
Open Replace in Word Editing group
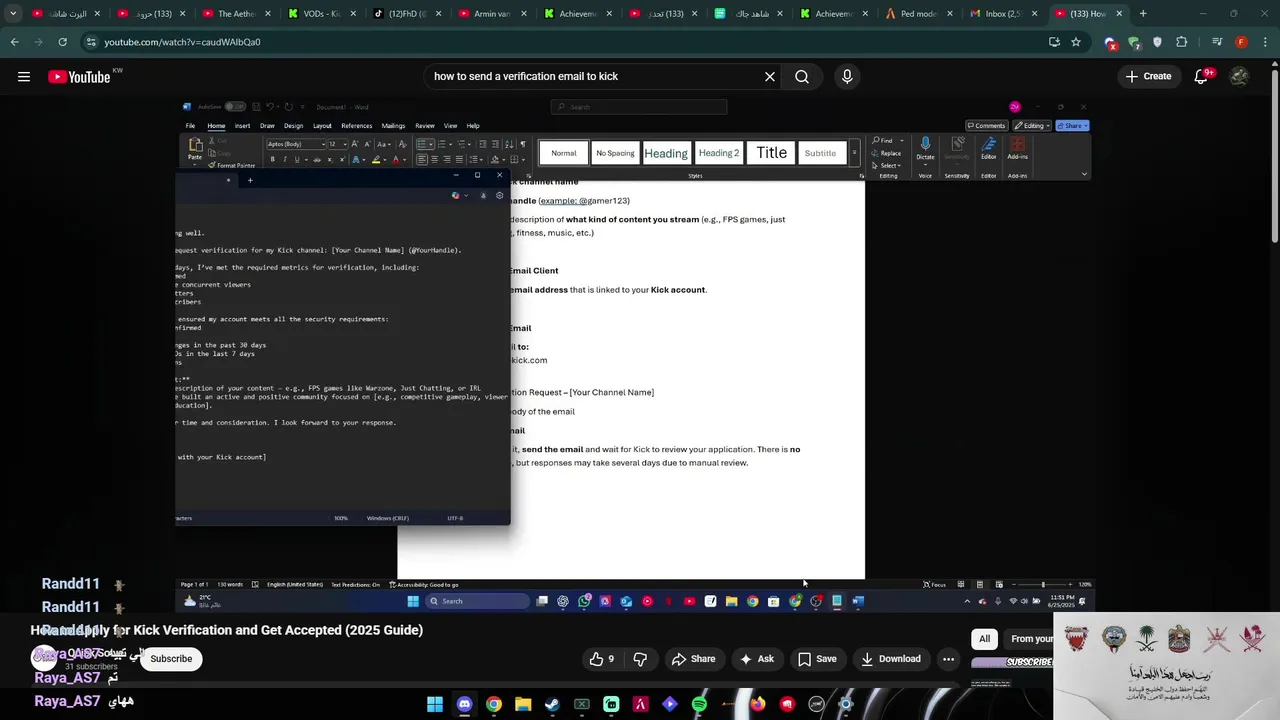[888, 153]
